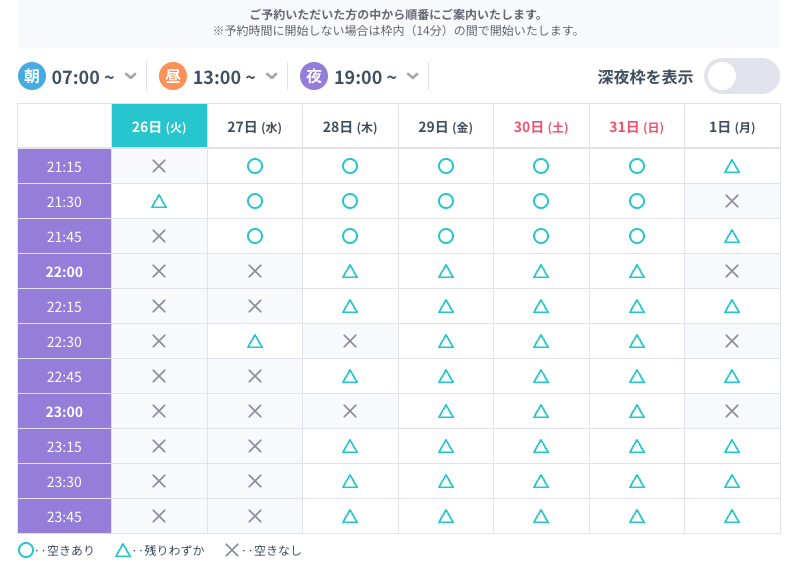Click the 22:00 time row label
The height and width of the screenshot is (580, 800).
[x=64, y=271]
